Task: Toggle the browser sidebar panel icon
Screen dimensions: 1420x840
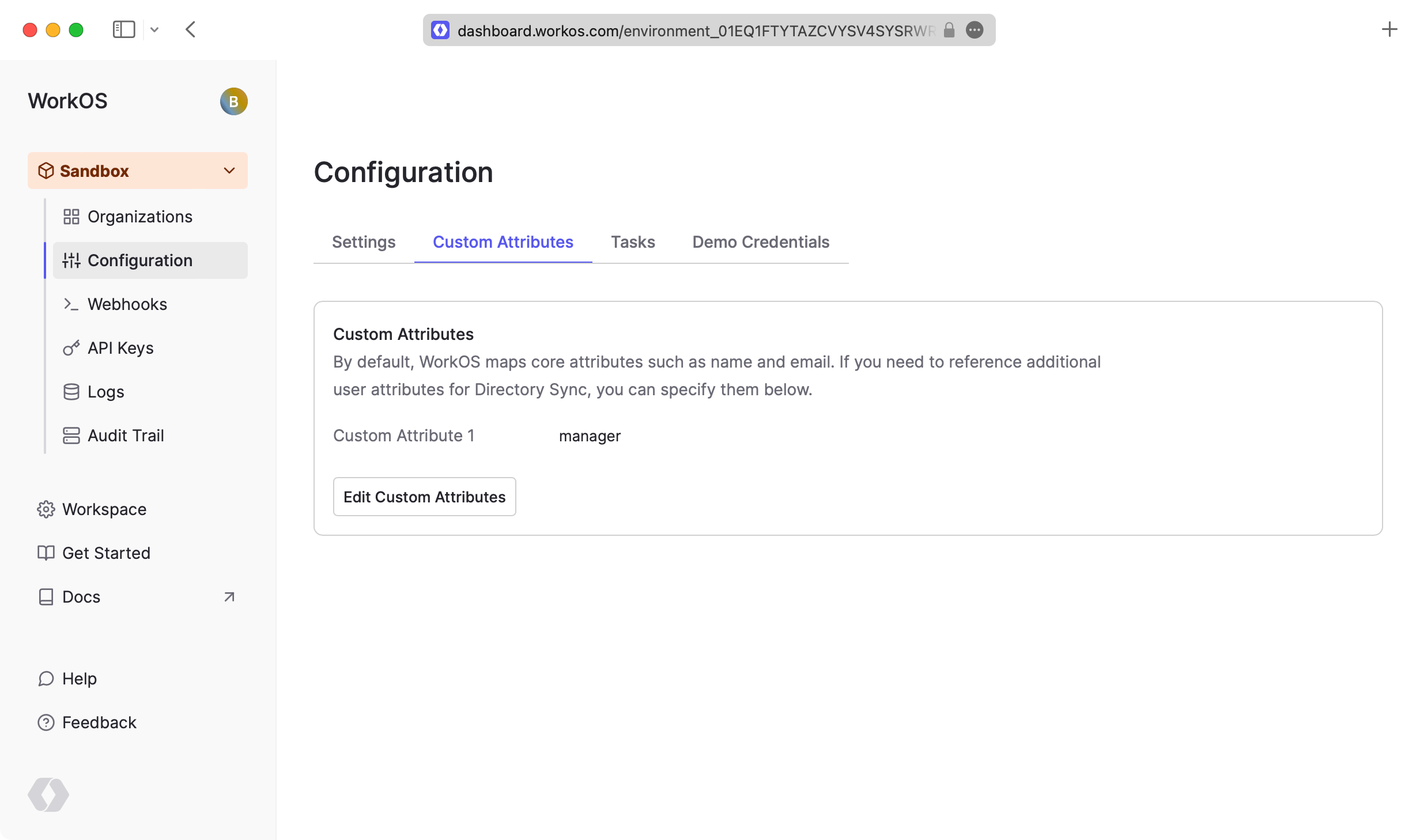Action: click(x=123, y=29)
